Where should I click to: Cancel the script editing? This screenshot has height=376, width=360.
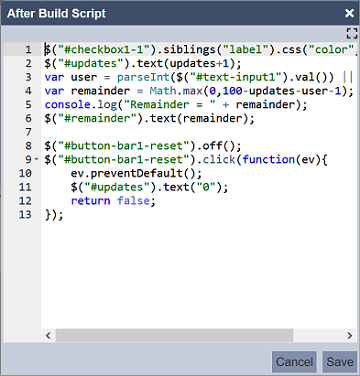click(x=294, y=362)
